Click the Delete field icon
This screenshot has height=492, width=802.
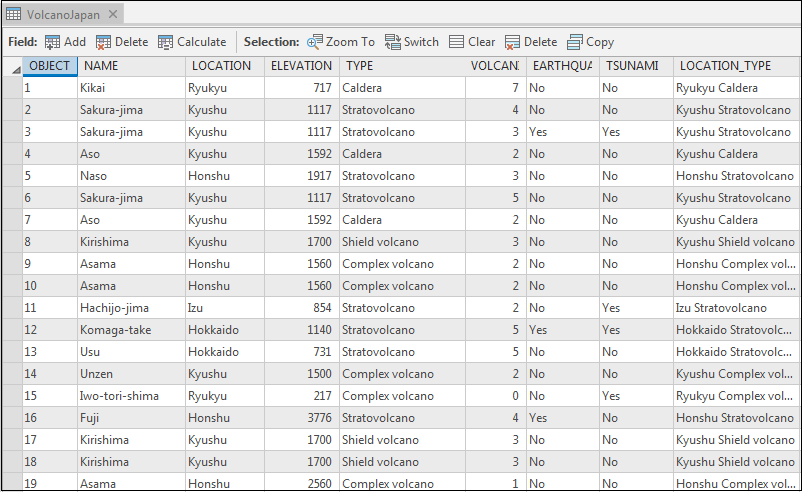coord(103,42)
